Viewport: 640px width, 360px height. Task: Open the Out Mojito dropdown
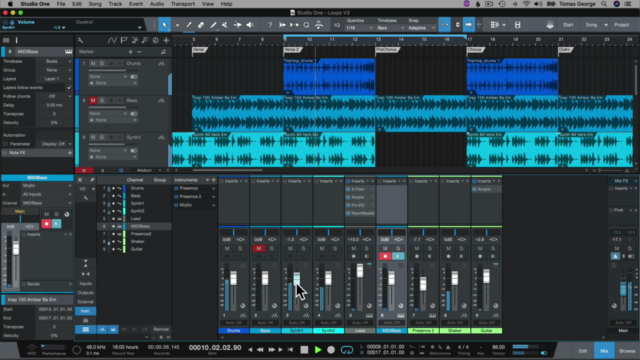pos(47,186)
